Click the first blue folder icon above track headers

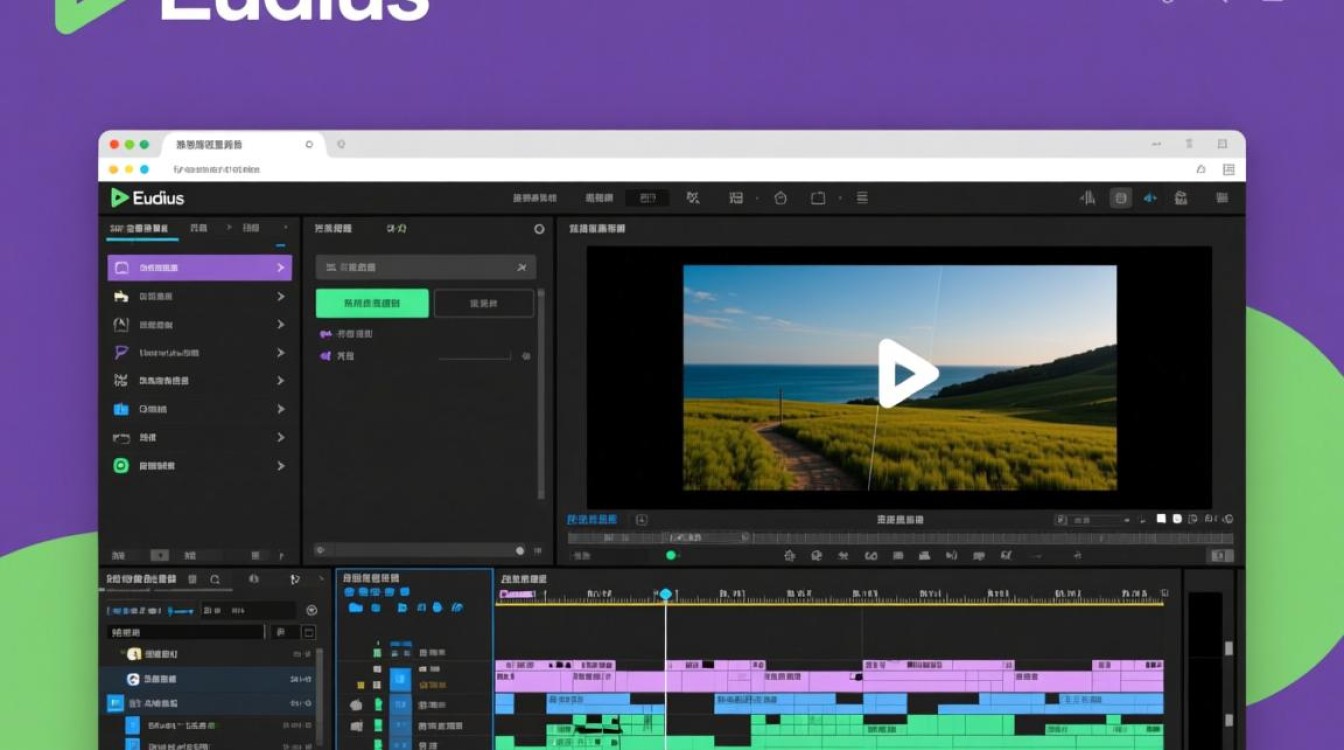coord(355,607)
